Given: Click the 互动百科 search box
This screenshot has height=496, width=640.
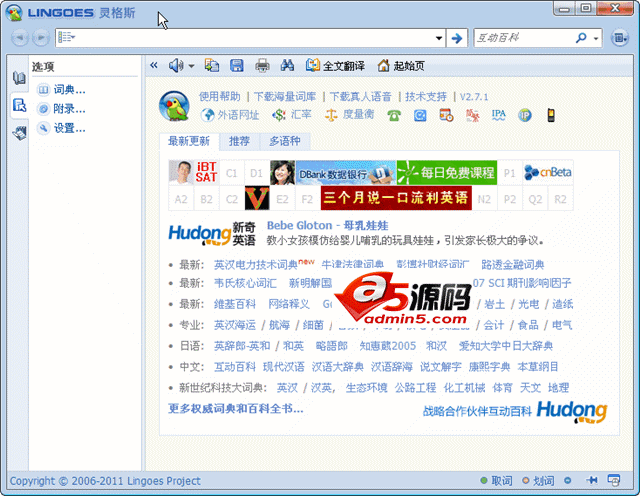Looking at the screenshot, I should (523, 38).
